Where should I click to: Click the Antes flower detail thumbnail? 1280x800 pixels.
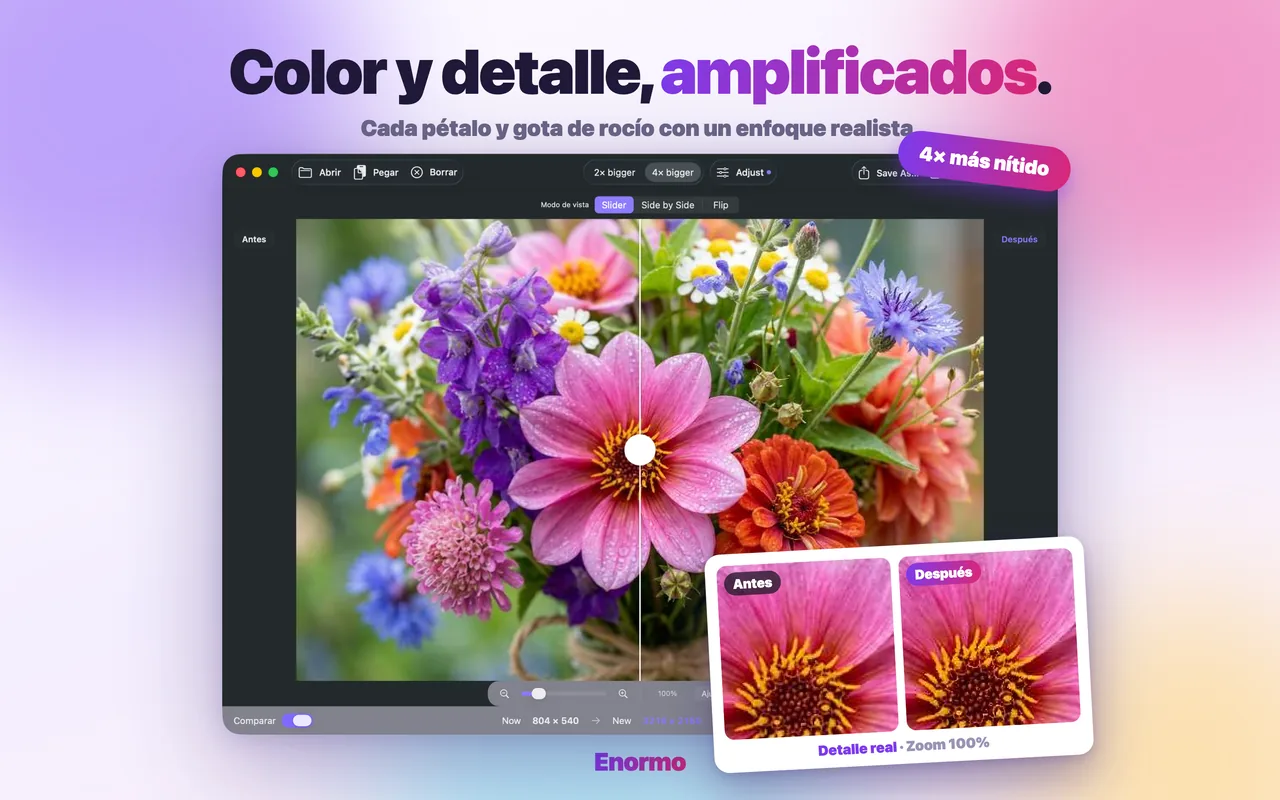[x=808, y=650]
